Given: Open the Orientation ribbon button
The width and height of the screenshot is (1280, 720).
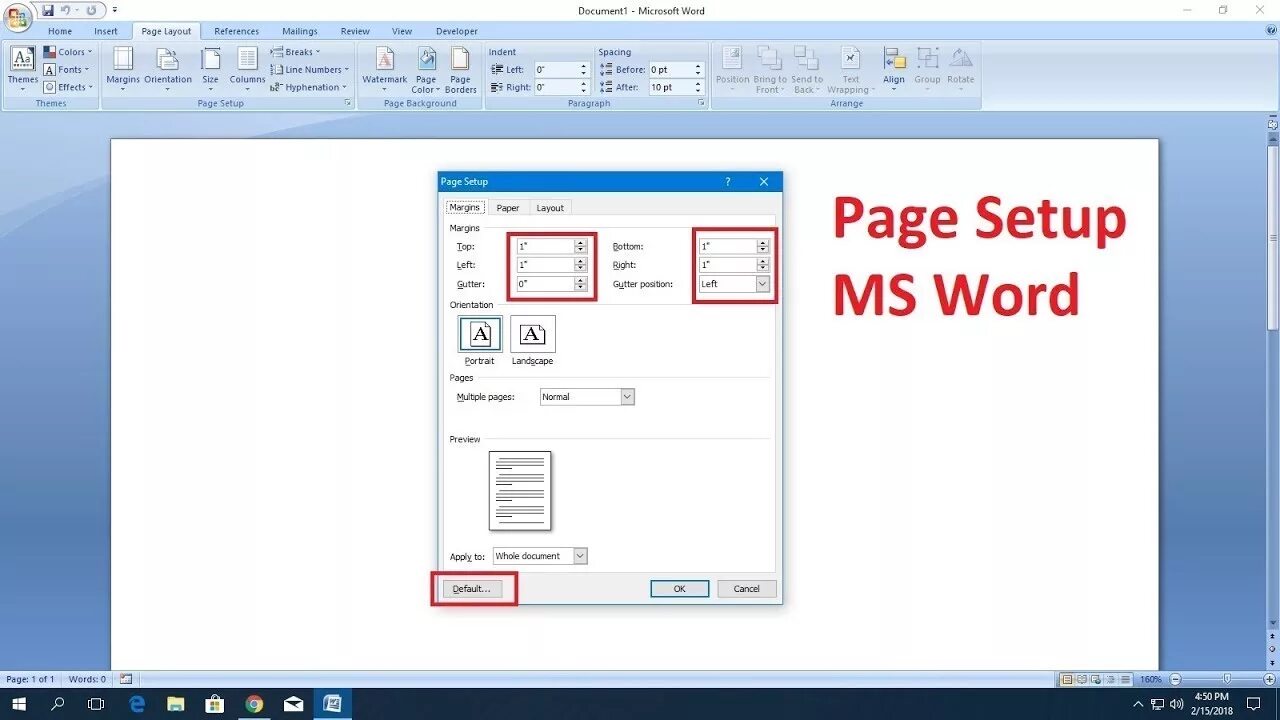Looking at the screenshot, I should 168,68.
